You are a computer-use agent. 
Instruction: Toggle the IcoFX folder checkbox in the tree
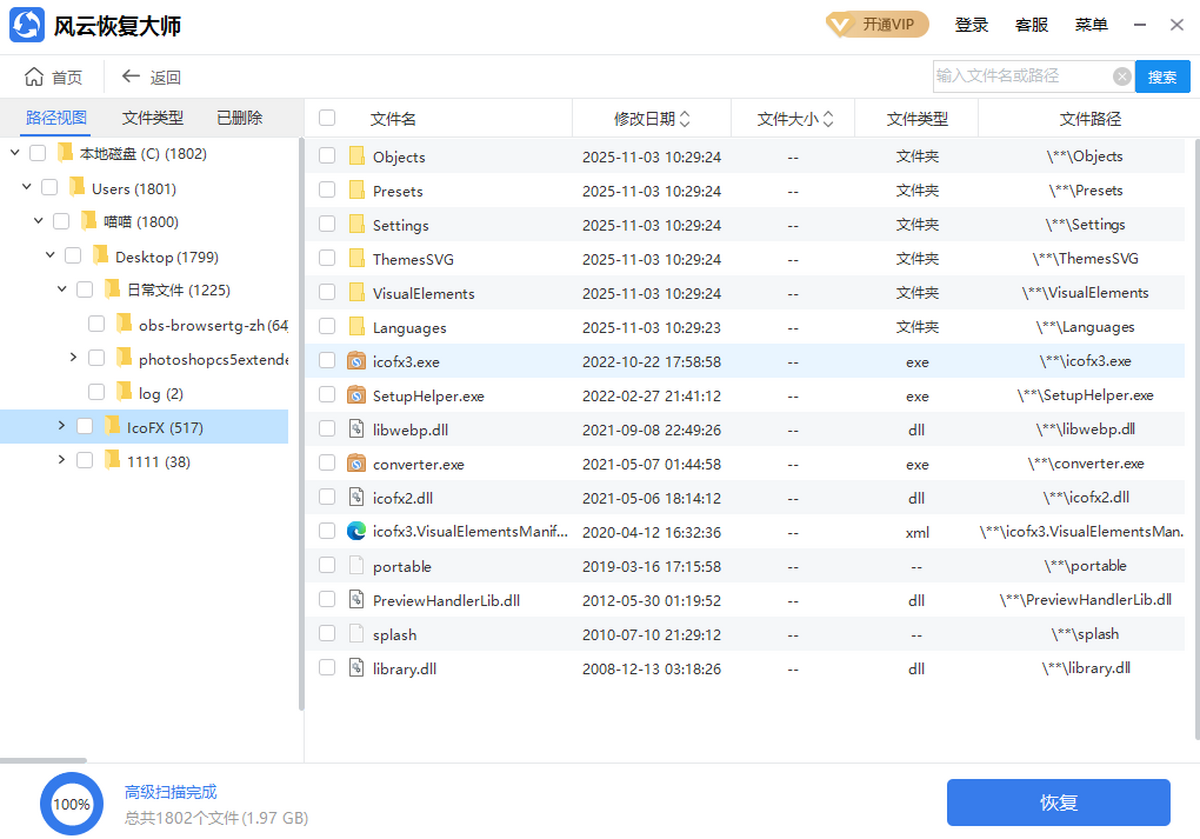tap(85, 427)
